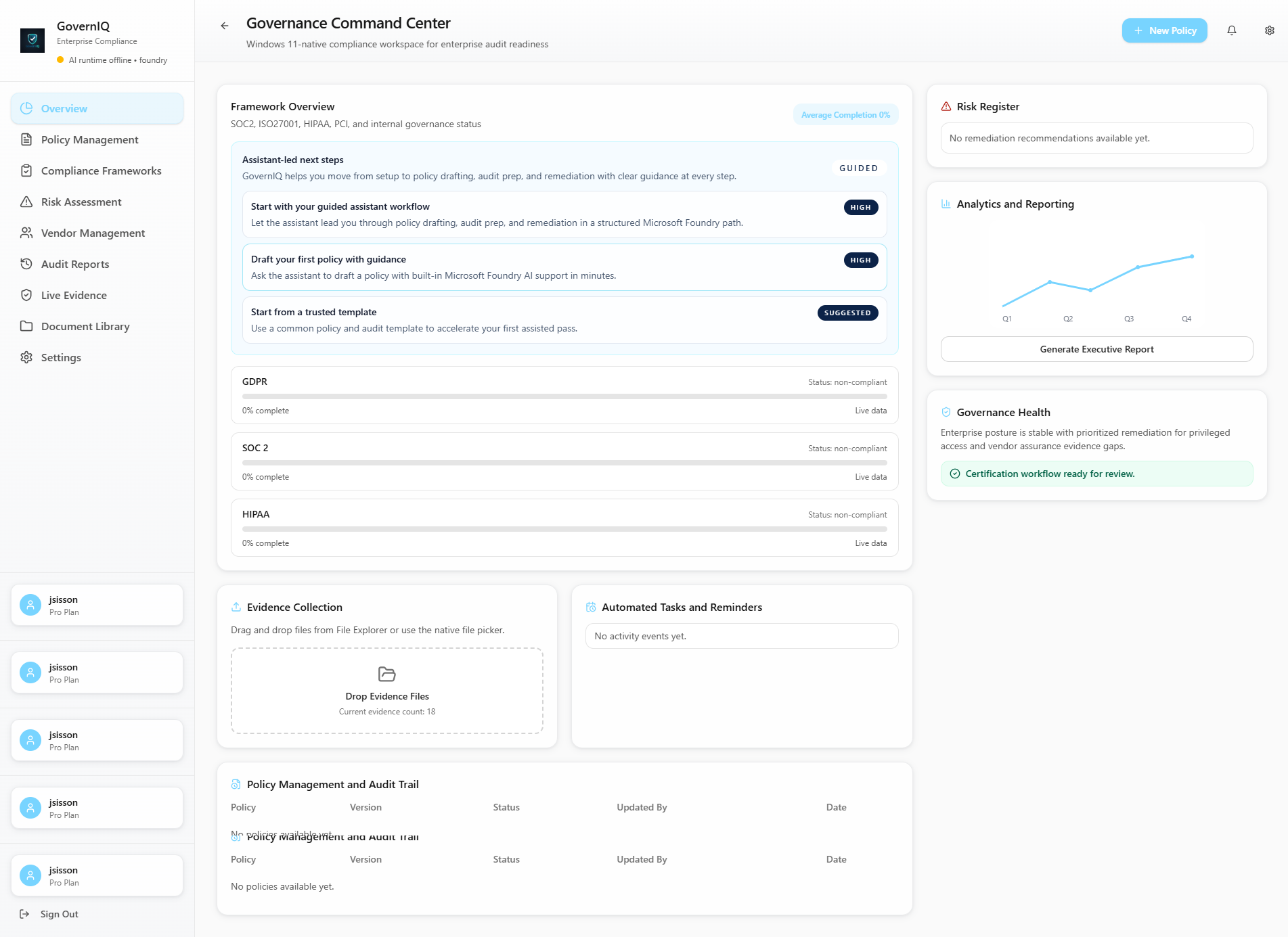
Task: Click the Average Completion 0% badge
Action: pyautogui.click(x=845, y=115)
